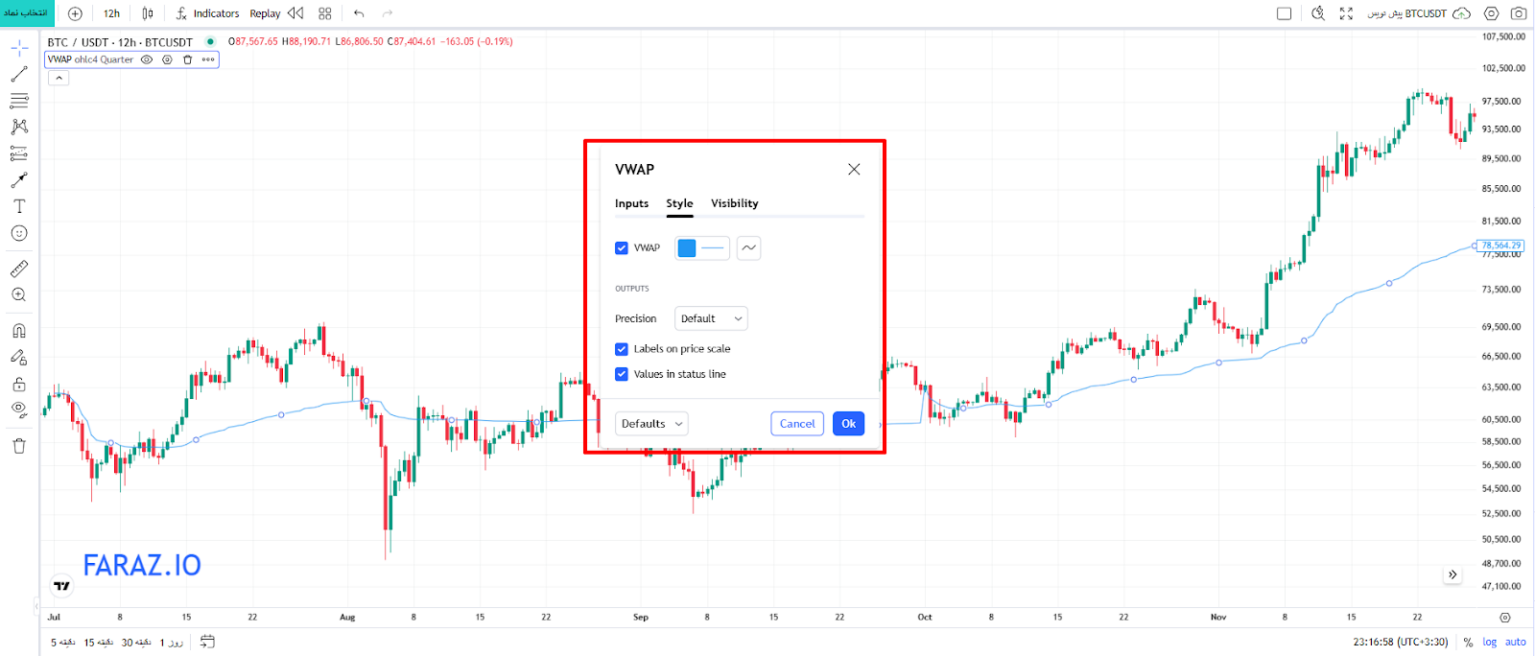Viewport: 1535px width, 656px height.
Task: Select the trend line drawing tool
Action: point(19,74)
